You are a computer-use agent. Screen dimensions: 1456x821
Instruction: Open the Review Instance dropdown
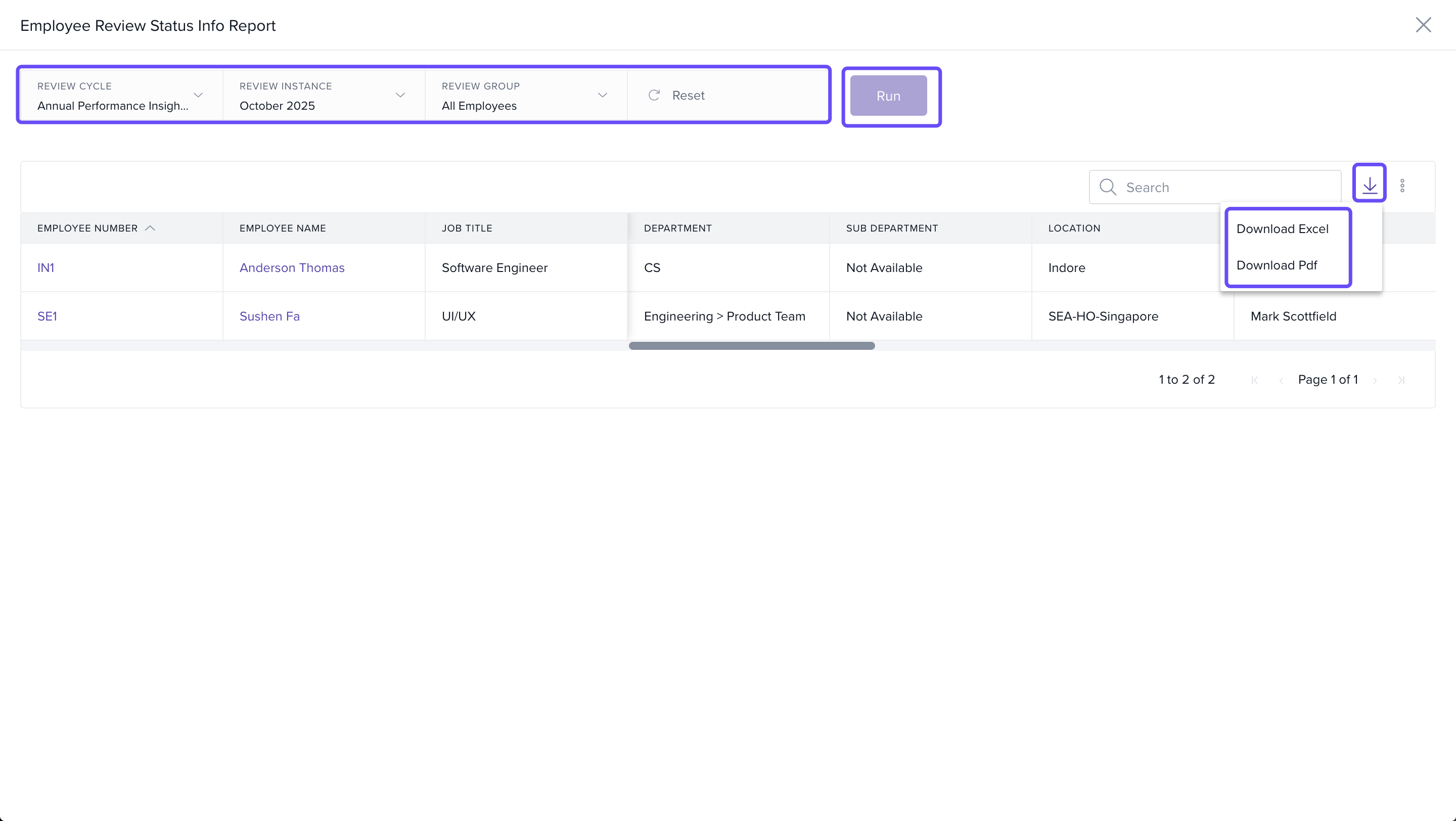click(400, 96)
